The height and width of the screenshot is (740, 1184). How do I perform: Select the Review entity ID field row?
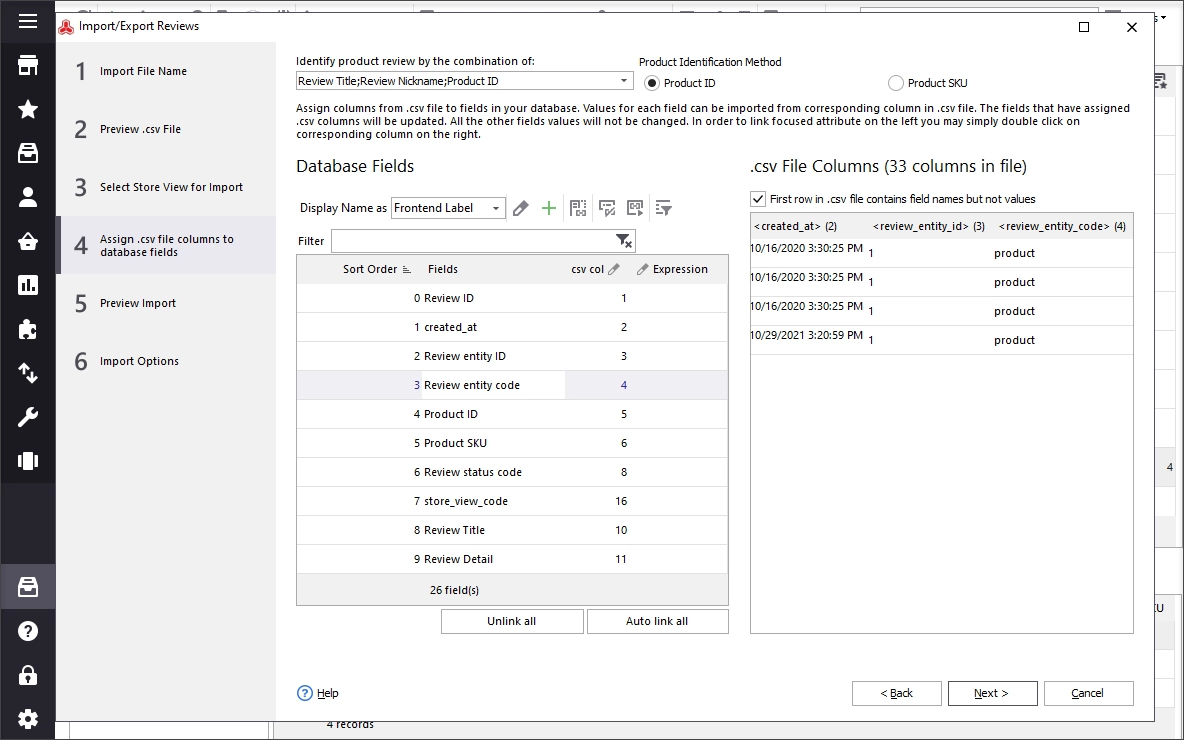pyautogui.click(x=512, y=356)
